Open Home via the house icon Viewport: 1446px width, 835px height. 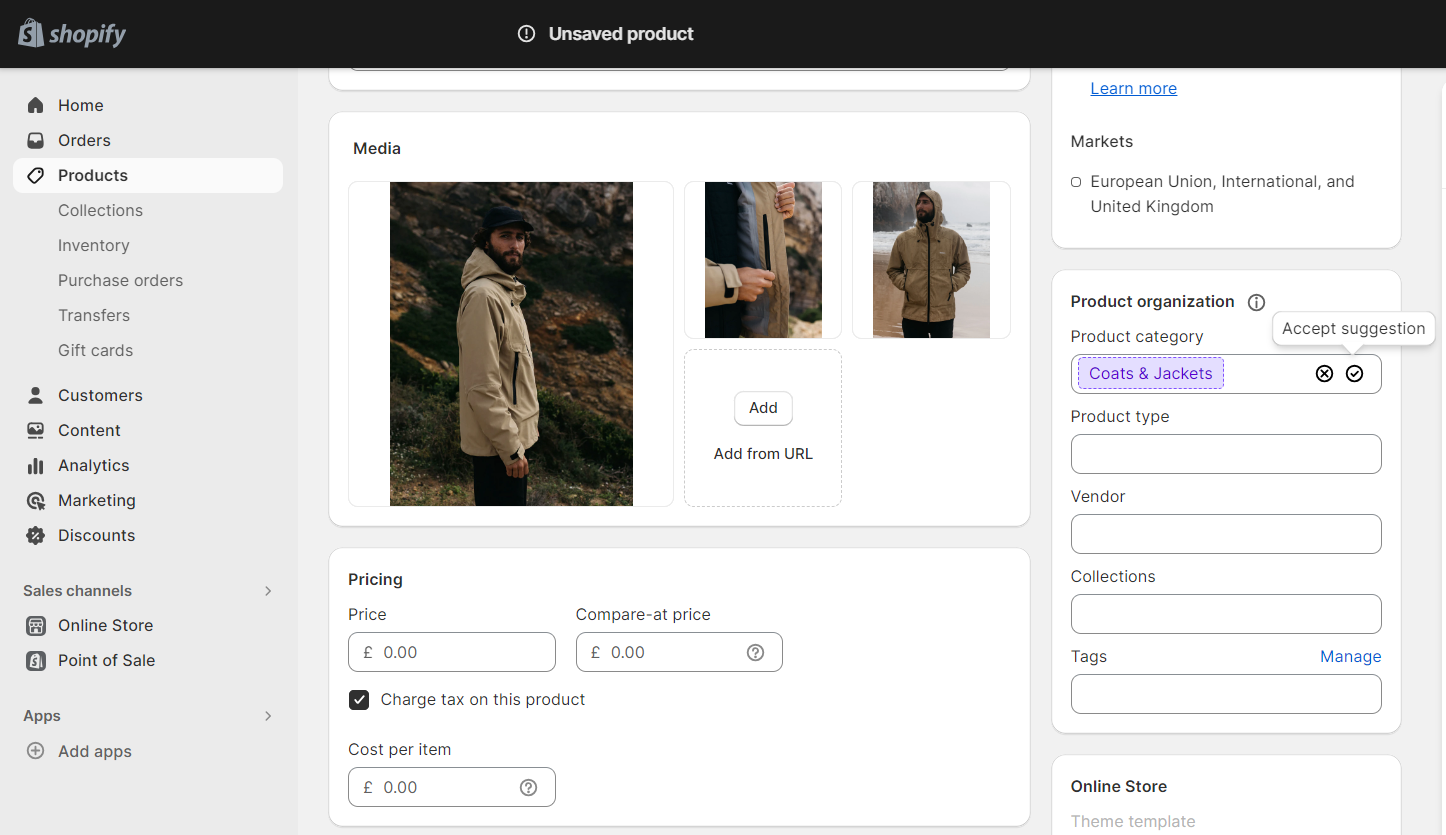point(35,105)
